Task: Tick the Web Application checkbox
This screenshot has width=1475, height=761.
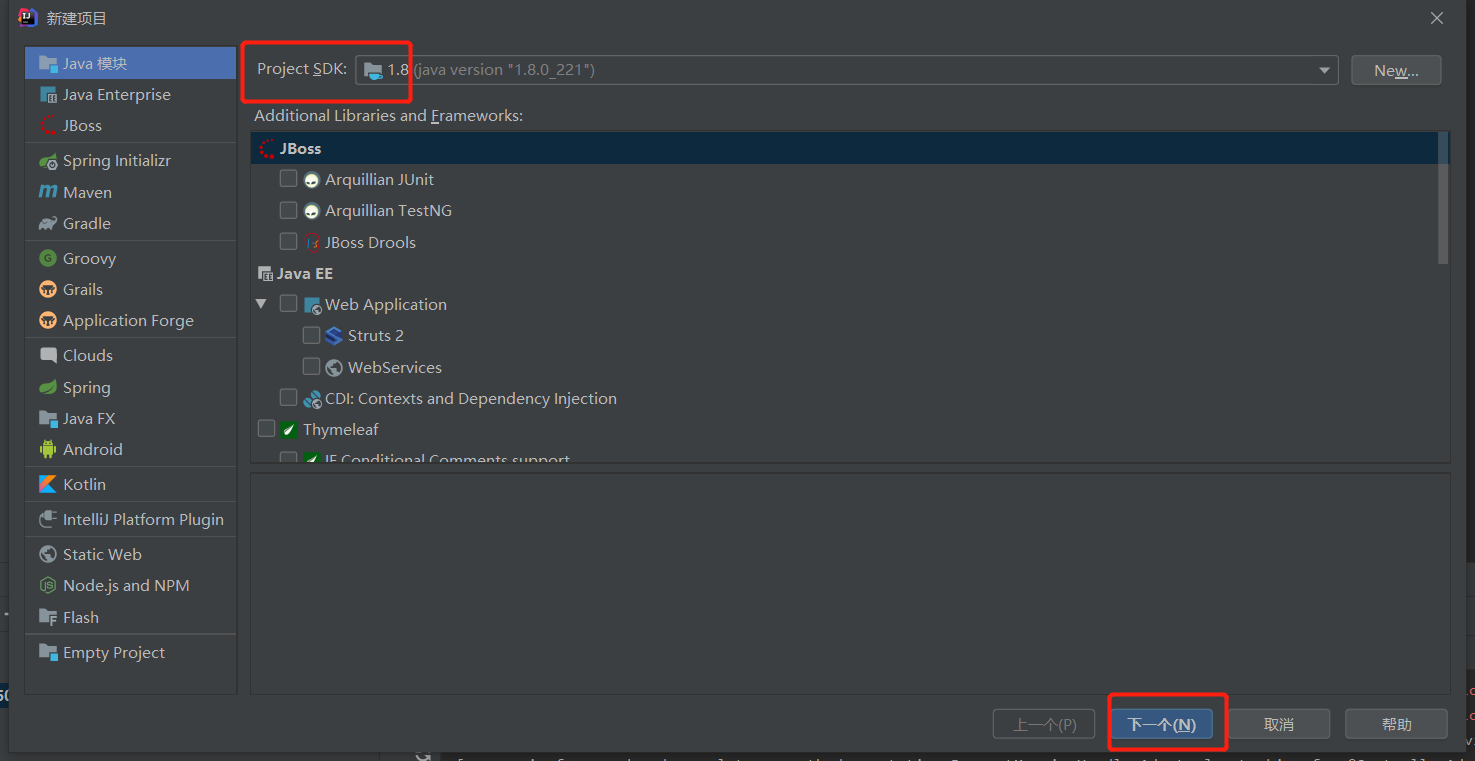Action: click(288, 303)
